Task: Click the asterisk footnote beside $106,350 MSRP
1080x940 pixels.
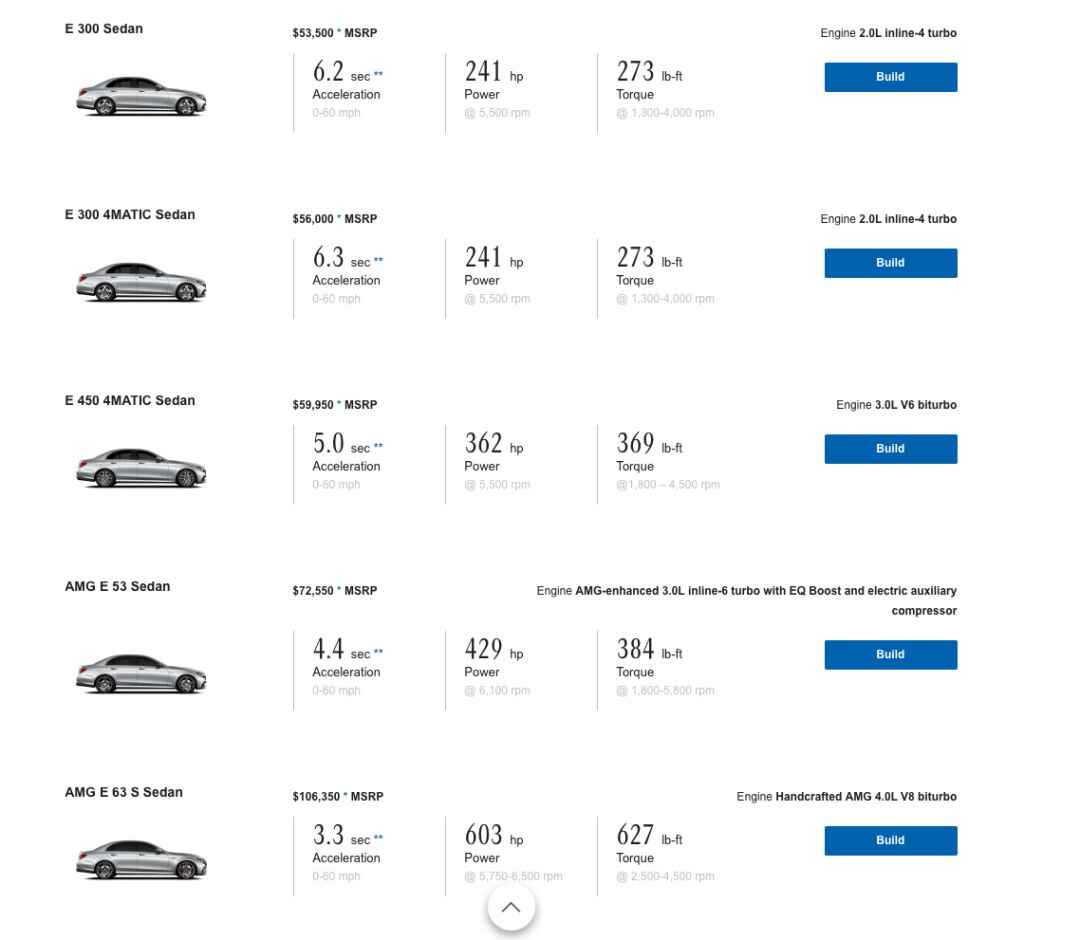Action: point(345,795)
